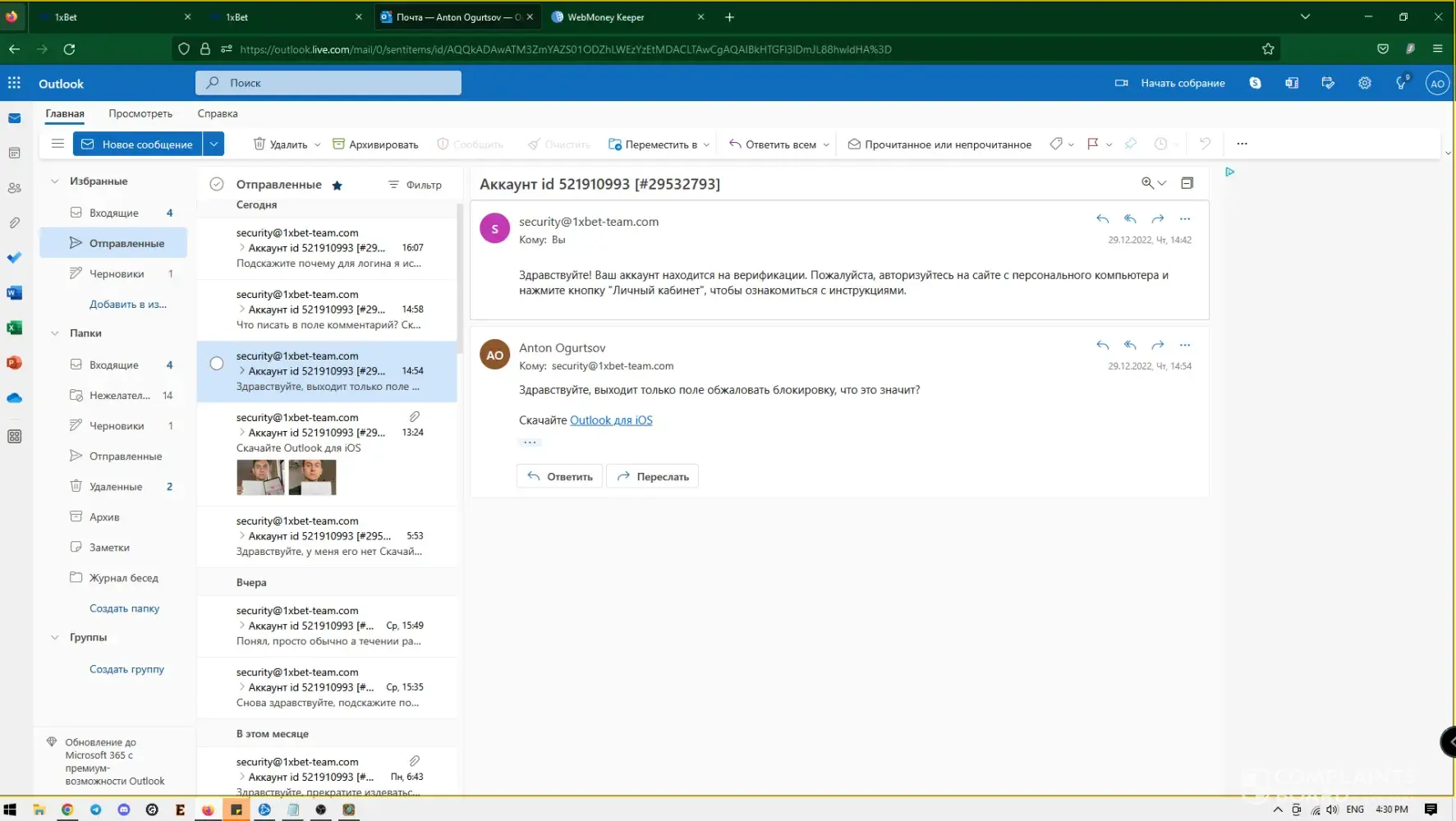Click the Ответить button below message

pyautogui.click(x=560, y=477)
